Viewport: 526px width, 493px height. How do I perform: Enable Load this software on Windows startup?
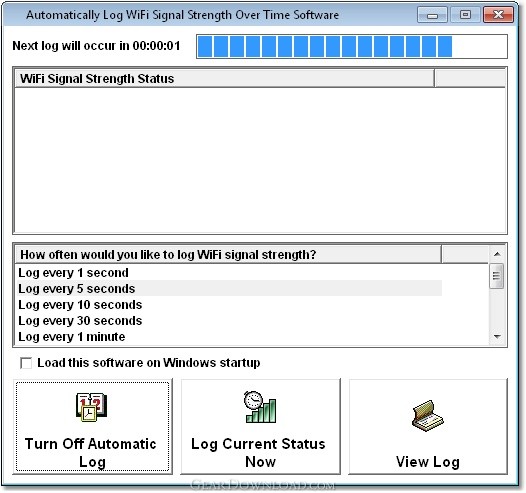click(26, 363)
